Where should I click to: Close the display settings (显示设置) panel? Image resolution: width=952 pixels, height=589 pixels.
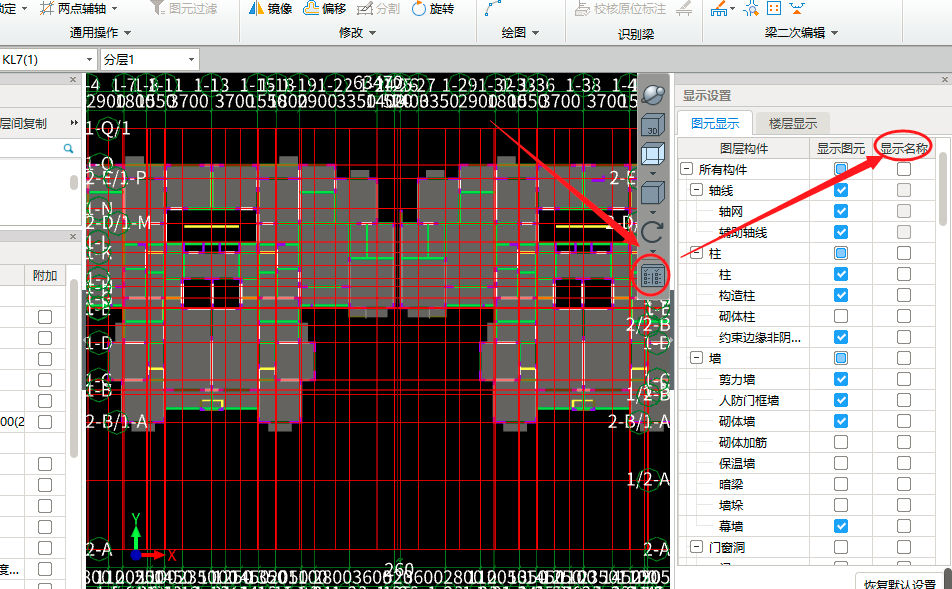click(945, 80)
